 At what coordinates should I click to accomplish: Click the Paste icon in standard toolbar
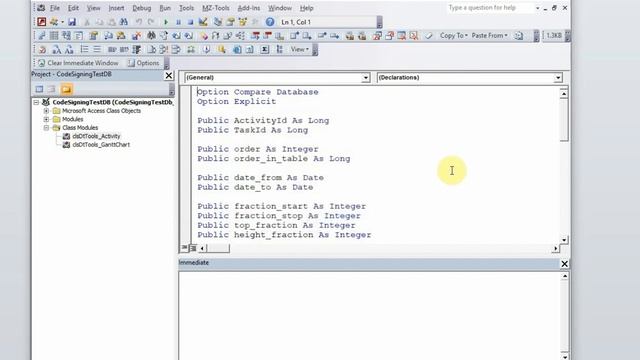coord(111,22)
